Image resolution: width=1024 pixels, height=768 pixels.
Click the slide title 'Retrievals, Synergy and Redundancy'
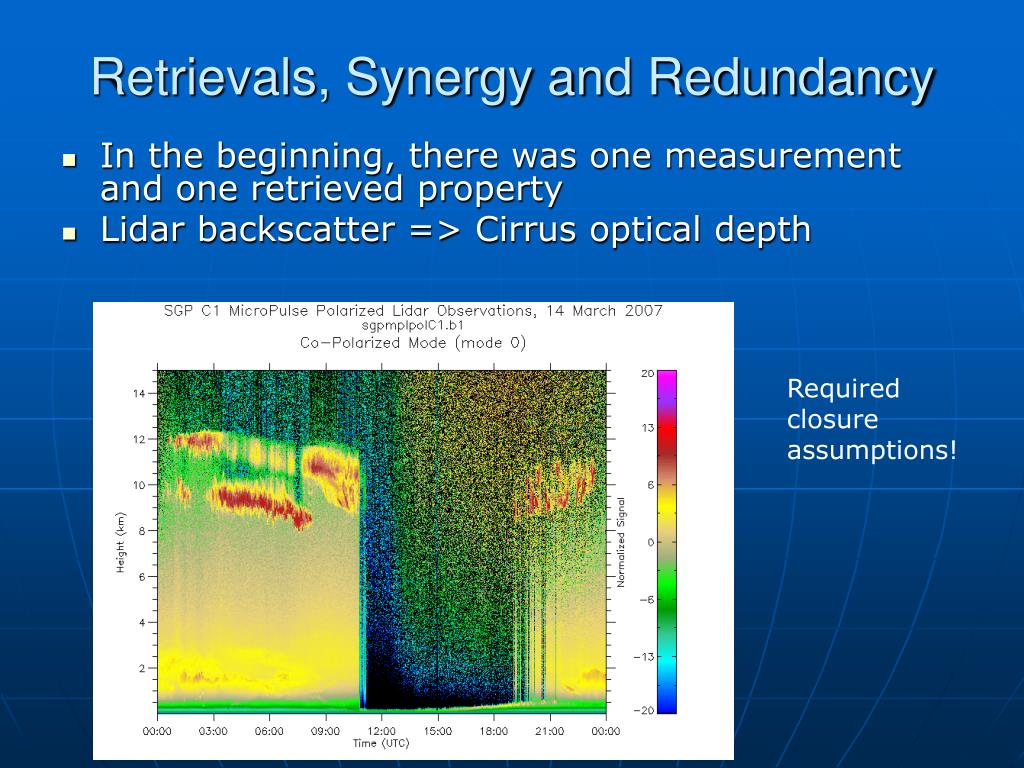[513, 80]
